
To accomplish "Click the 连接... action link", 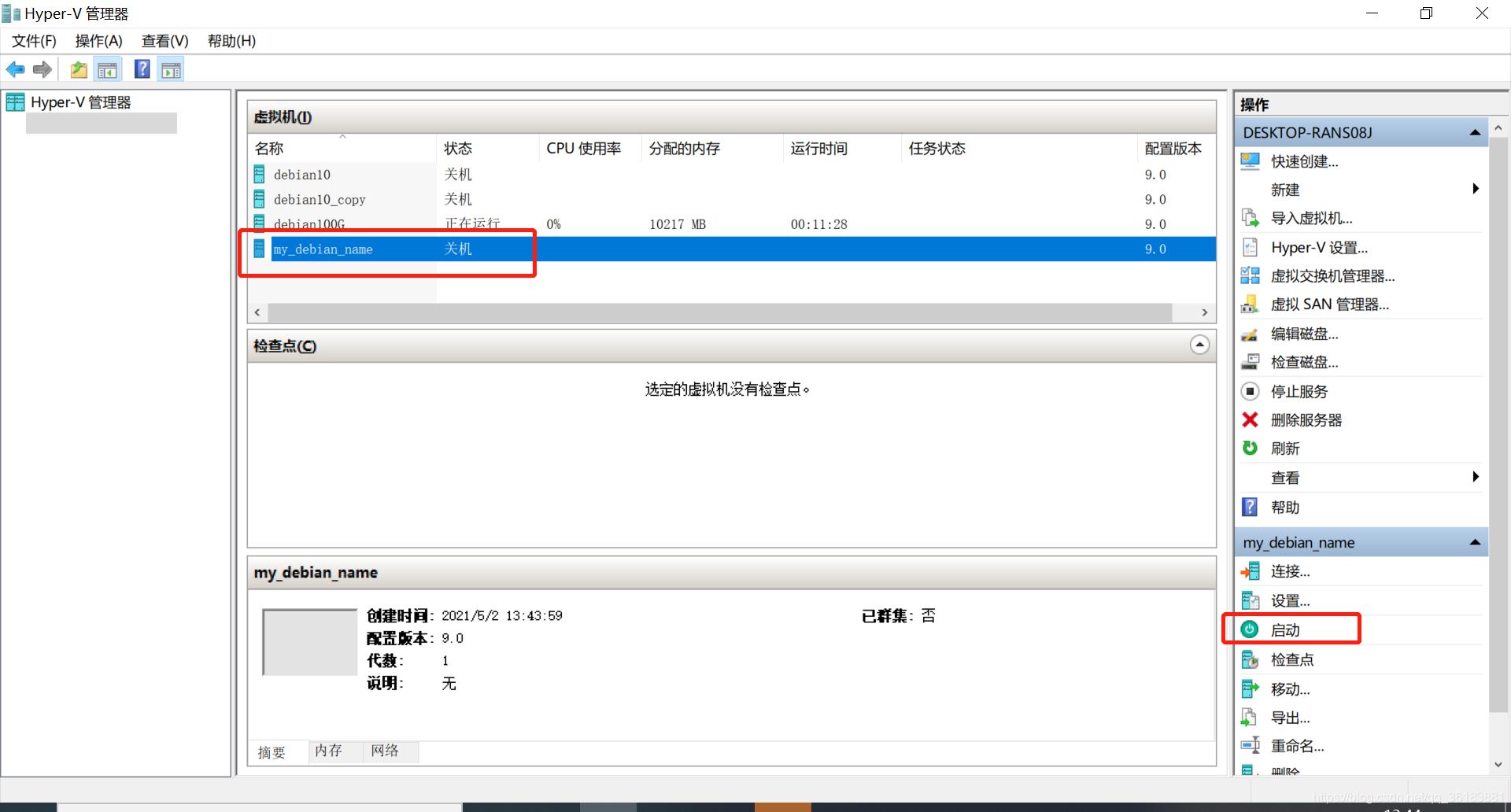I will (1290, 571).
